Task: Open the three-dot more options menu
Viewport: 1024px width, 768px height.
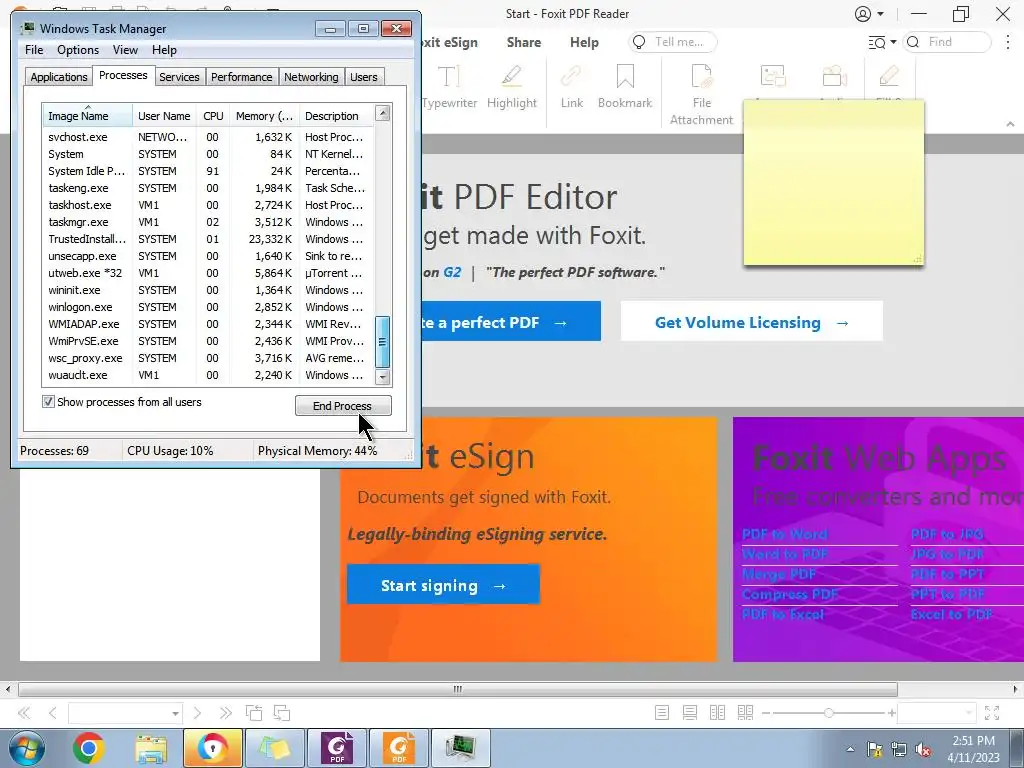Action: 1008,42
